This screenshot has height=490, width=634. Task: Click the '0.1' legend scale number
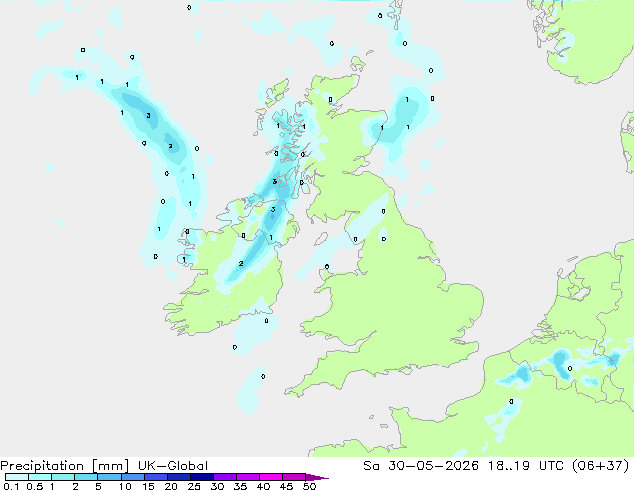tap(11, 486)
